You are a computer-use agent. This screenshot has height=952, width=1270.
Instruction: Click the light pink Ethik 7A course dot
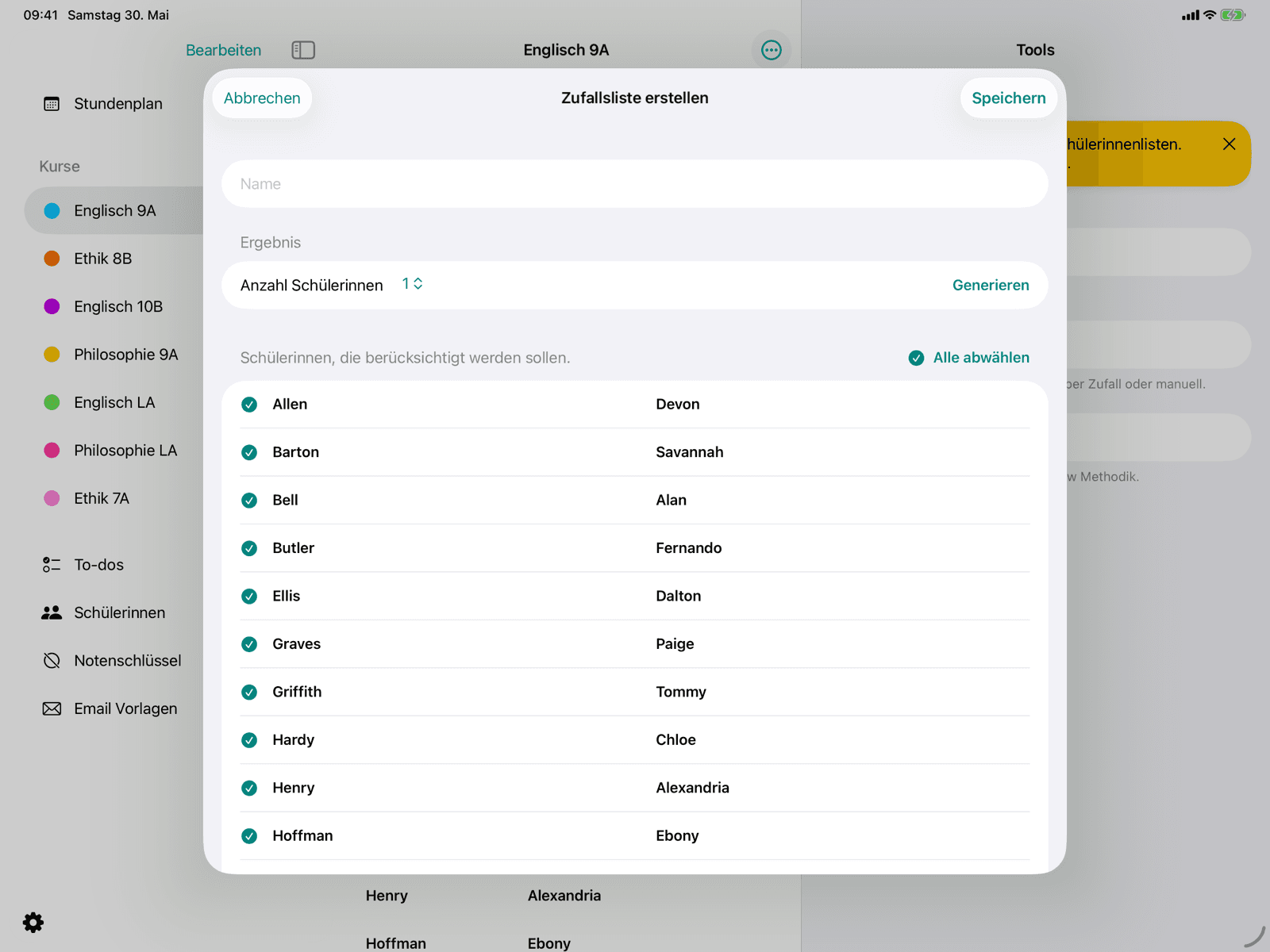(x=52, y=498)
